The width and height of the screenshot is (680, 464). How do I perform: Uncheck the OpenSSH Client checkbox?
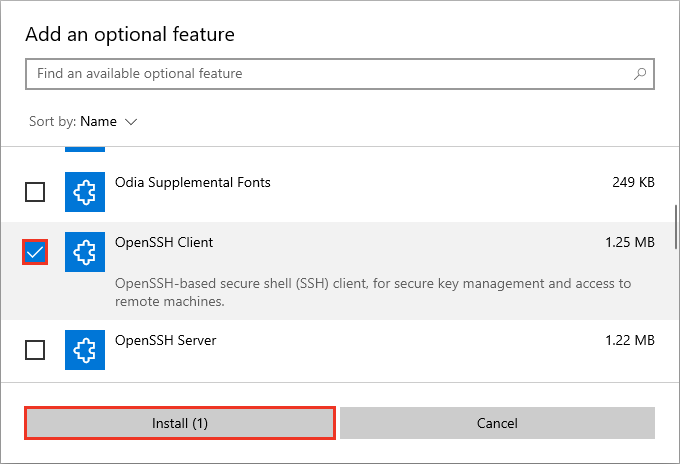click(x=35, y=252)
